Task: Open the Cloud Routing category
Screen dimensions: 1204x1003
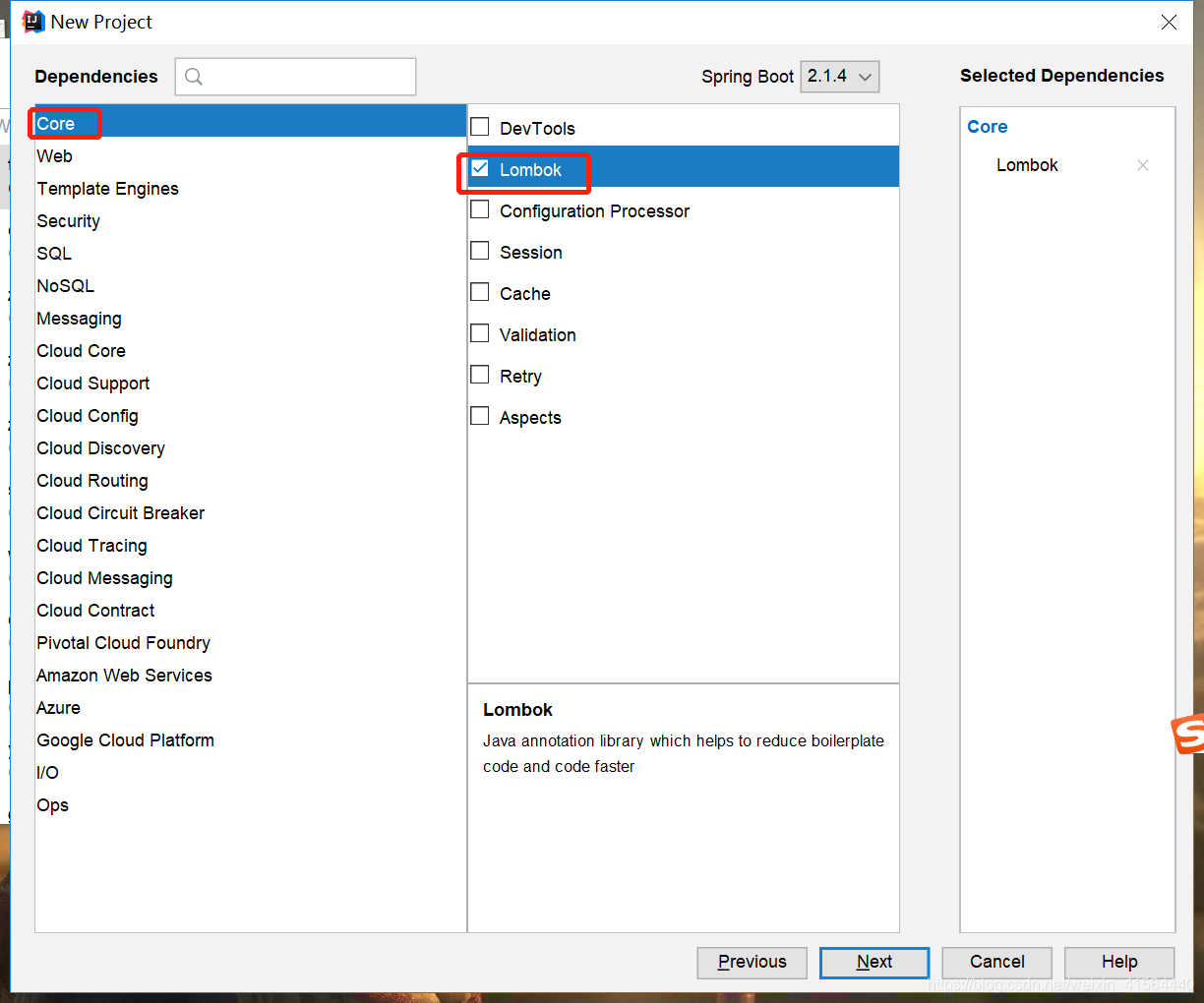Action: pyautogui.click(x=251, y=481)
